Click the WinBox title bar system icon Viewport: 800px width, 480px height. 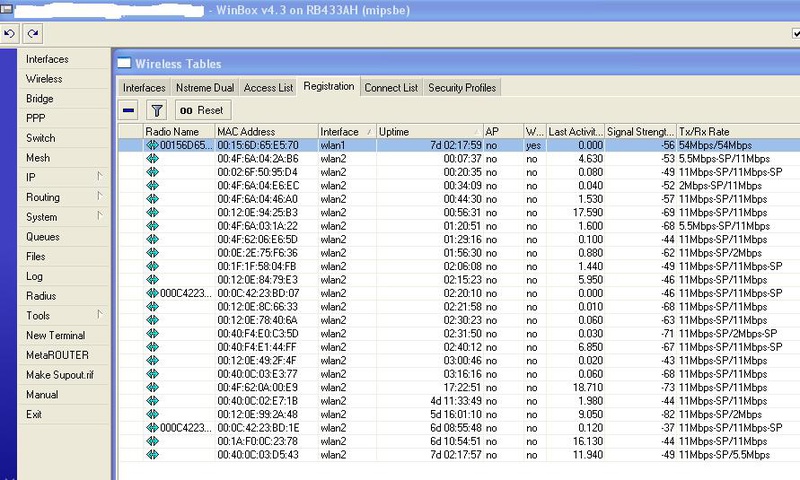(x=7, y=10)
